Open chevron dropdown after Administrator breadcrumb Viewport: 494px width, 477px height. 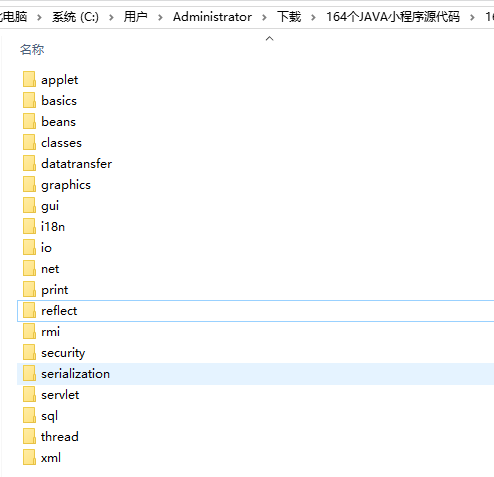pos(264,17)
